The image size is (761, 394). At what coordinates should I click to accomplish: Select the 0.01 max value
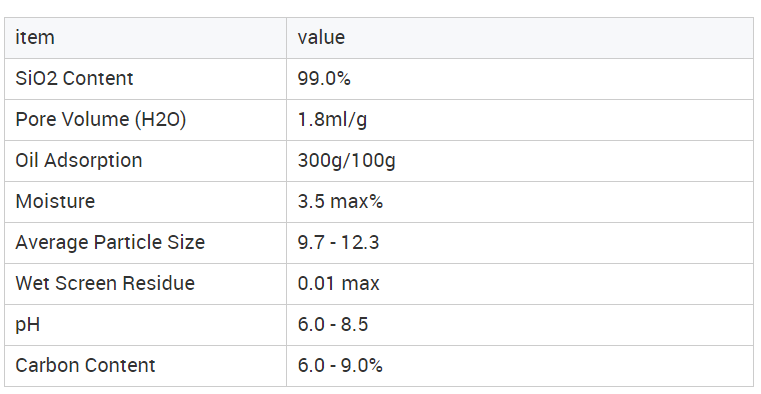pos(338,283)
